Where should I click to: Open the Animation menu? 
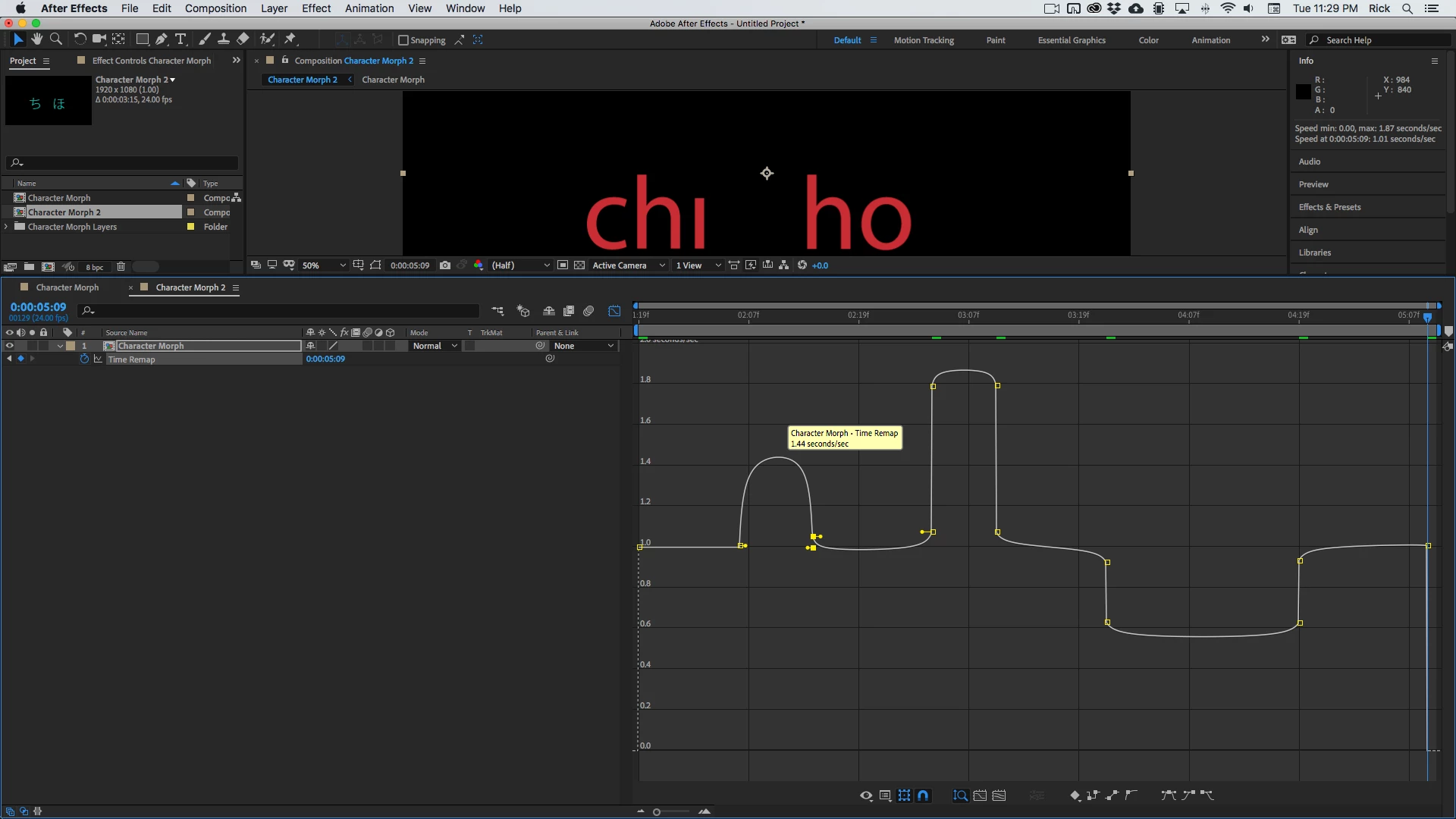click(369, 8)
